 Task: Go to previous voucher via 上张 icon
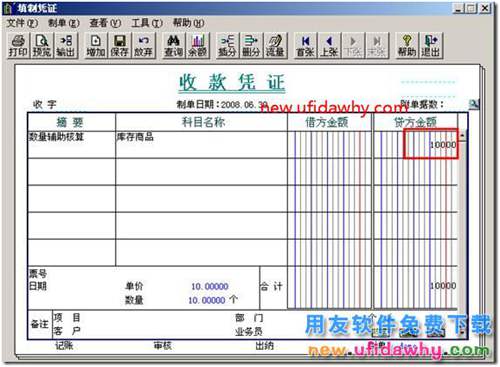[329, 46]
